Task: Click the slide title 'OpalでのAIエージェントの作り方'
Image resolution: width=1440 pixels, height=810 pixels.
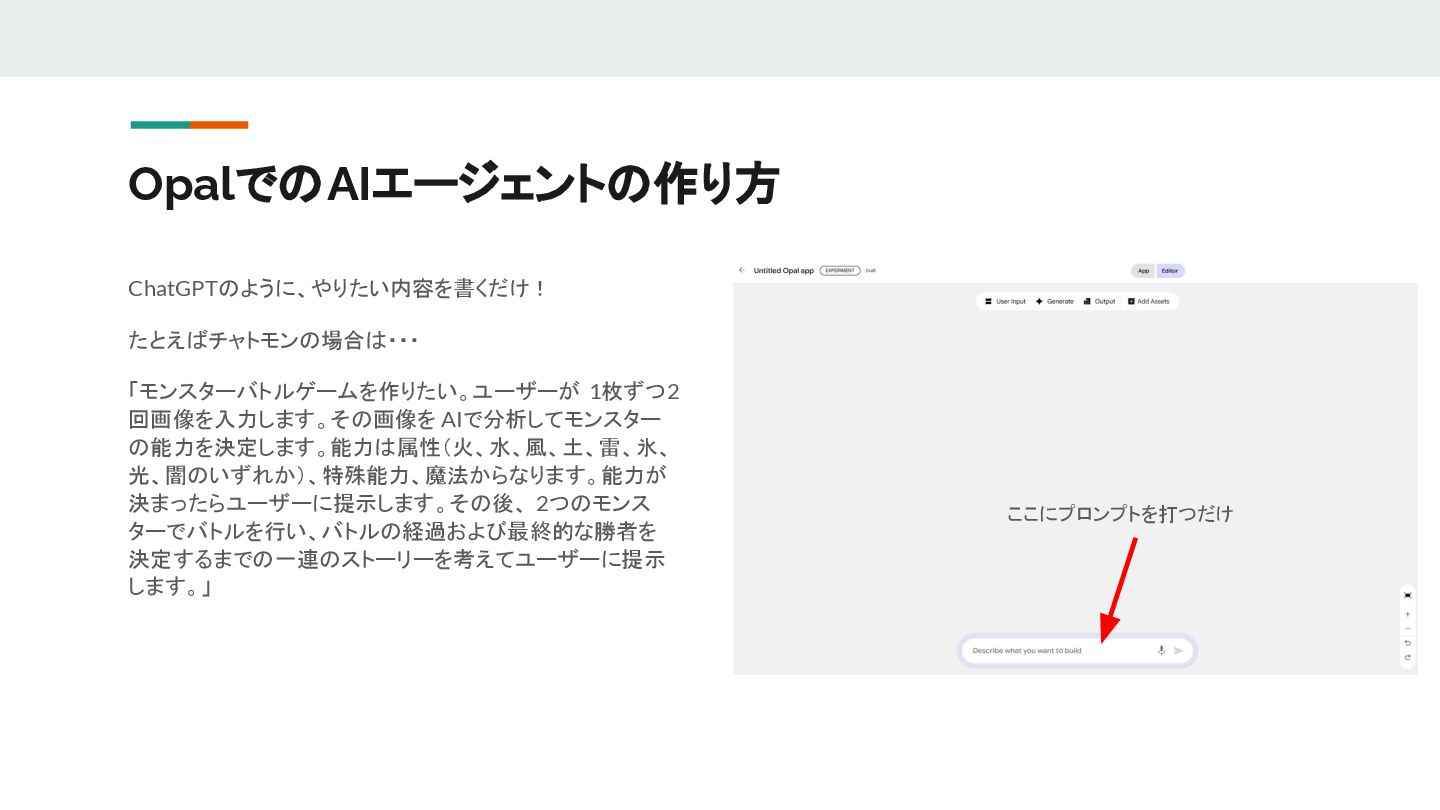Action: [x=453, y=184]
